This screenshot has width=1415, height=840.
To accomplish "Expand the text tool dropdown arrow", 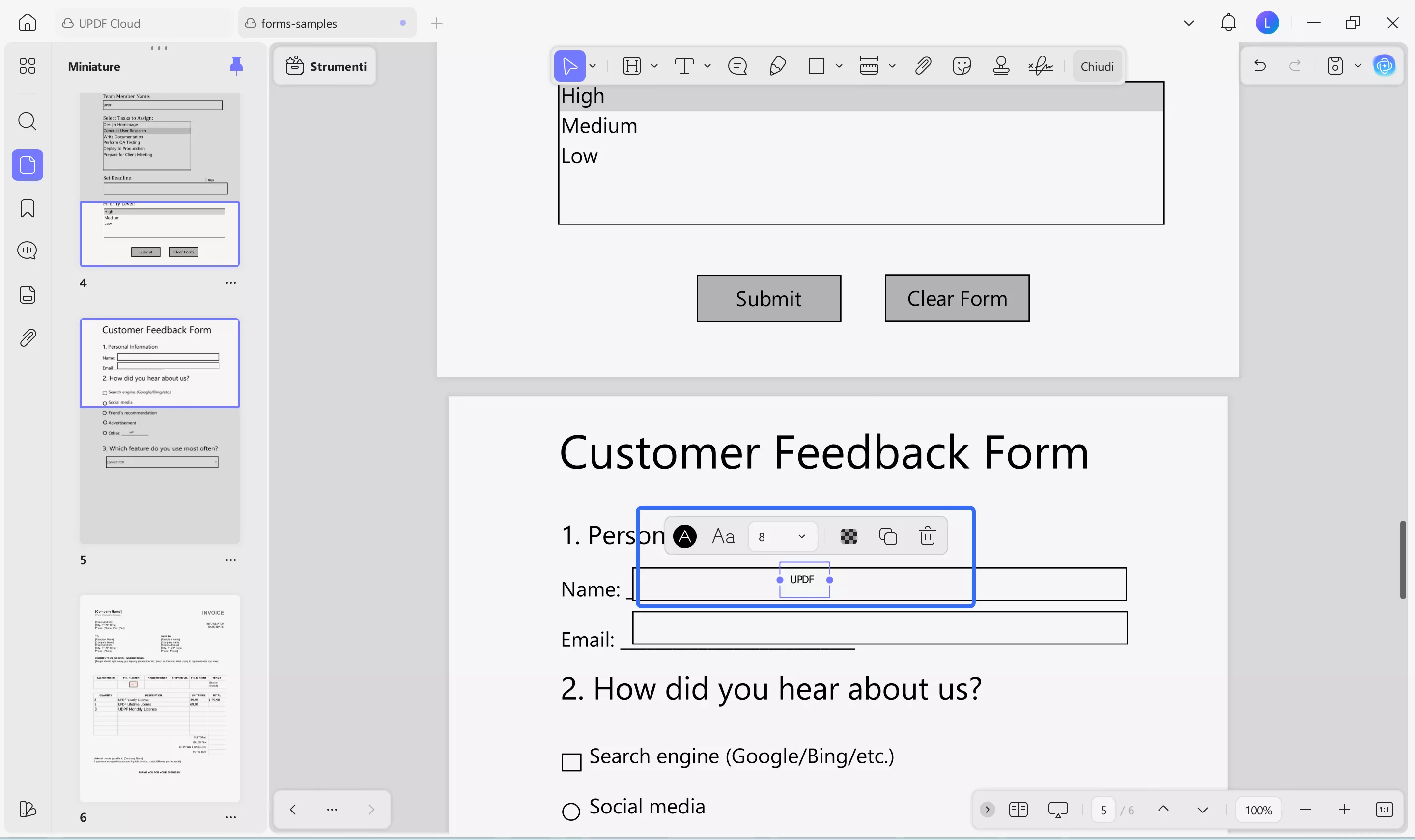I will (707, 66).
